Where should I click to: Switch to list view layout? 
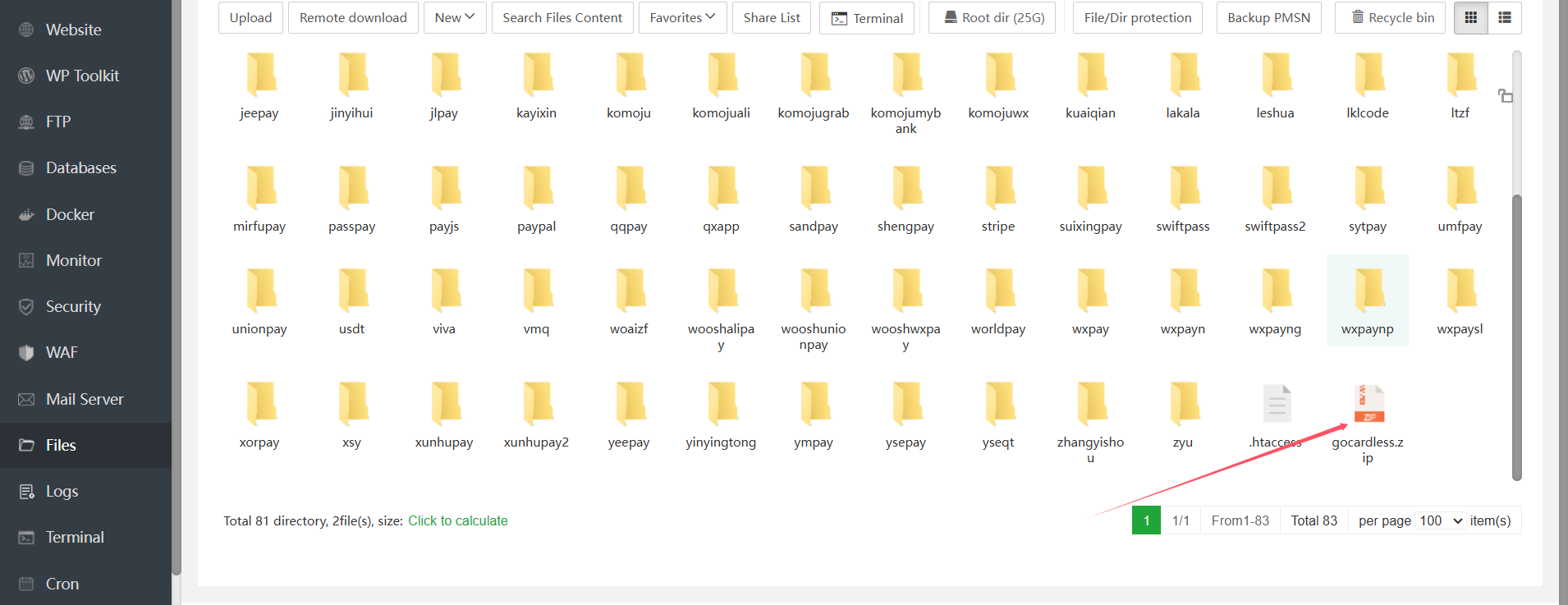coord(1505,17)
